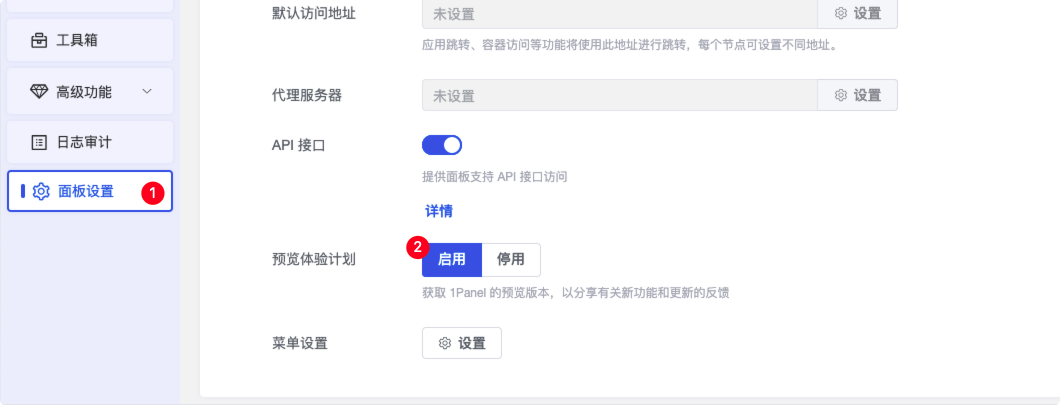Image resolution: width=1060 pixels, height=405 pixels.
Task: Click the 日志审计 list icon
Action: [39, 143]
